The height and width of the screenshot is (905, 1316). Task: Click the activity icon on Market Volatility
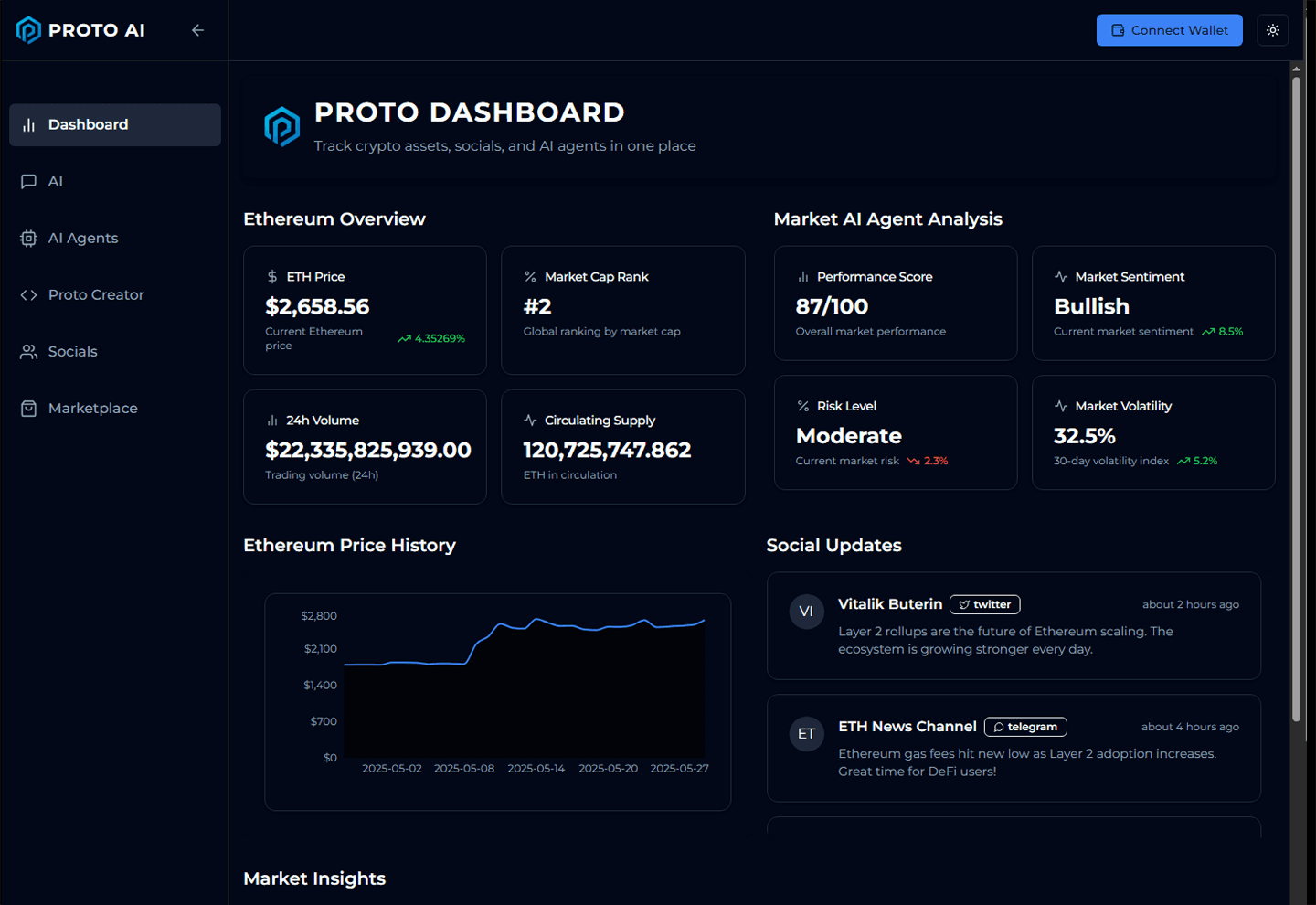pyautogui.click(x=1060, y=406)
